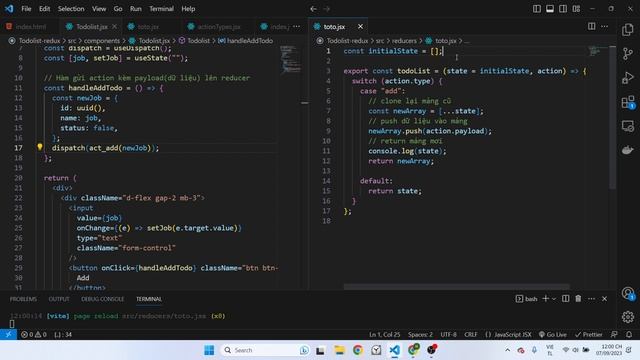Open the Source Control view
Image resolution: width=640 pixels, height=360 pixels.
pyautogui.click(x=628, y=53)
